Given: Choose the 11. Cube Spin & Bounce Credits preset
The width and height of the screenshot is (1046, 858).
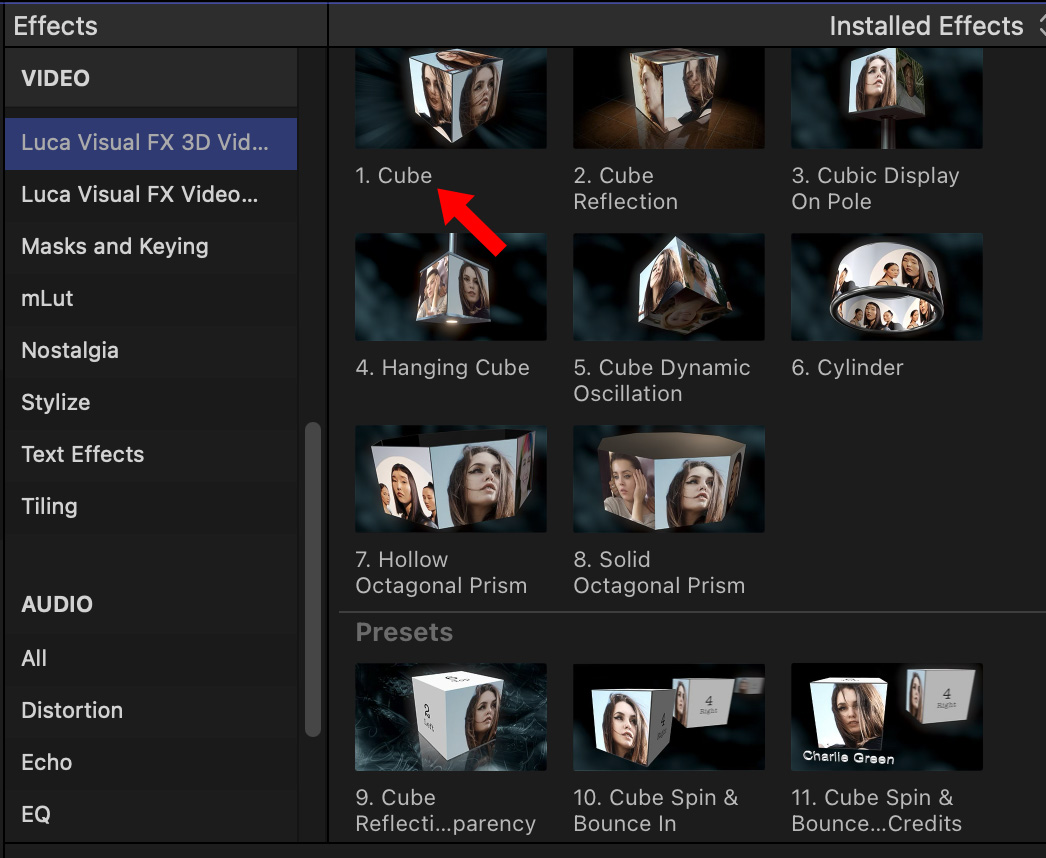Looking at the screenshot, I should click(x=886, y=716).
